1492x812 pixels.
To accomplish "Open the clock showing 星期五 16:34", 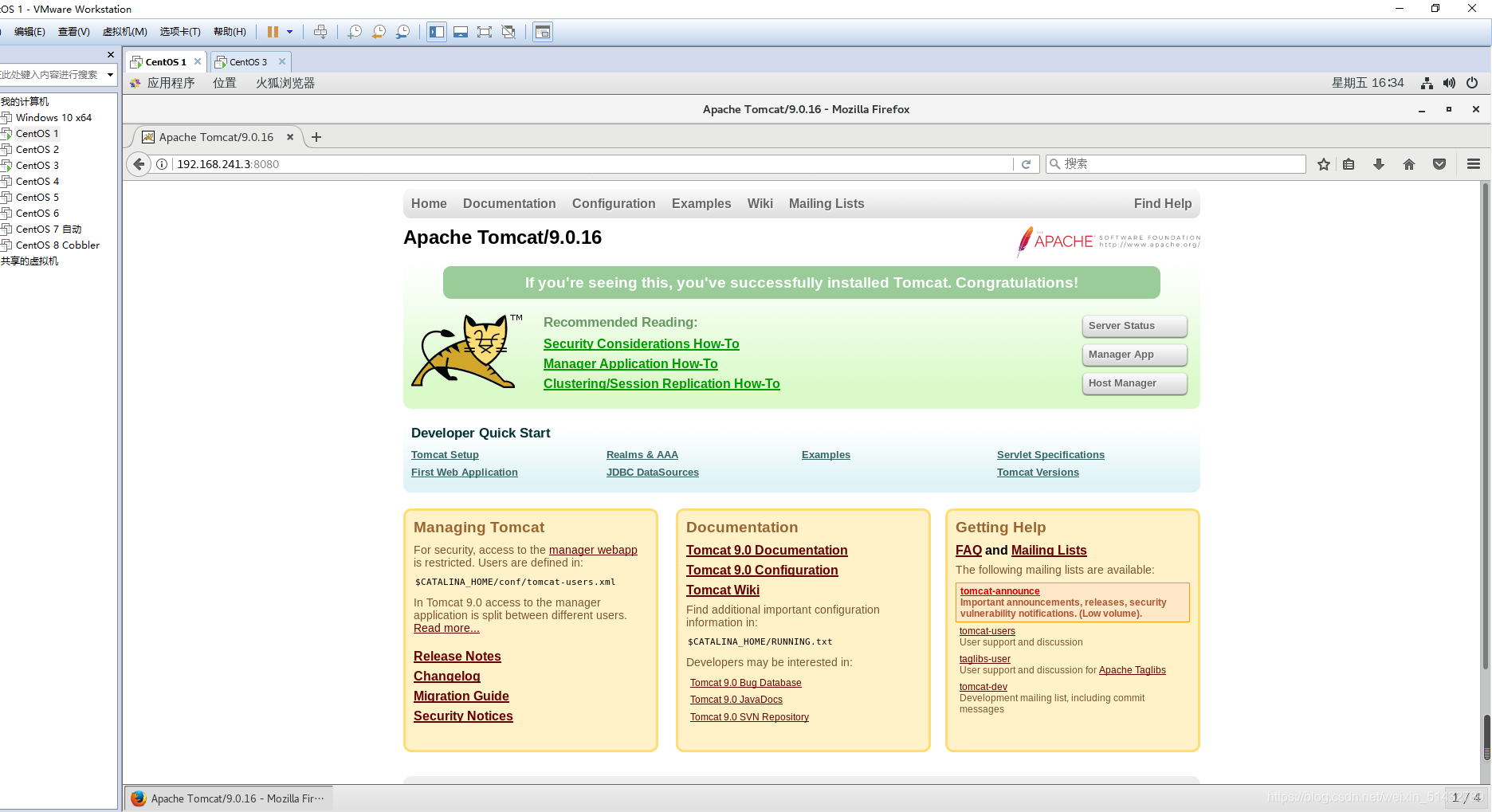I will tap(1368, 83).
